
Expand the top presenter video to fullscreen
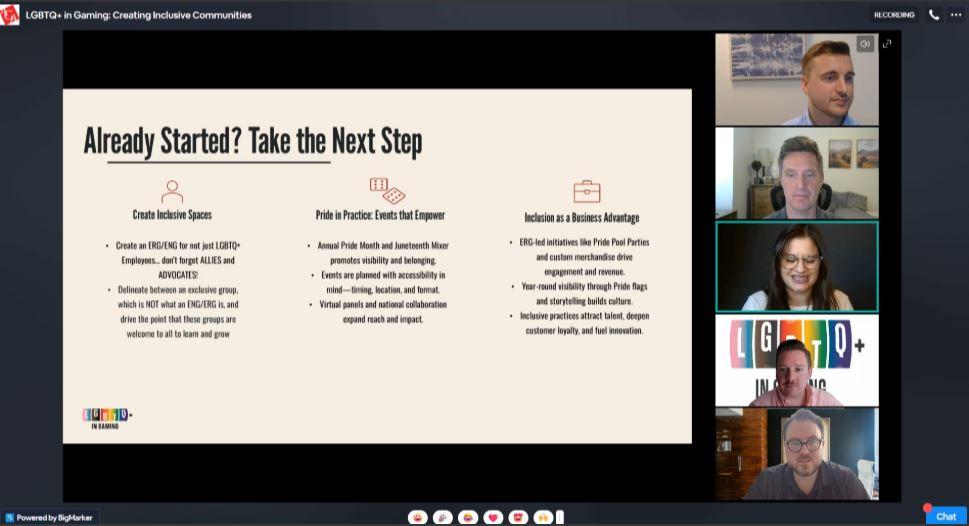click(x=887, y=44)
